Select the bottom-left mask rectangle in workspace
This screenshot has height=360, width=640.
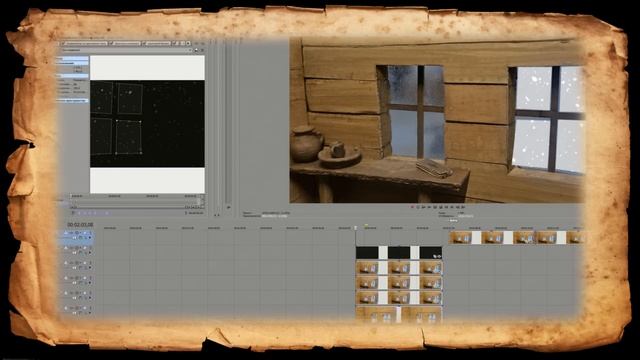pyautogui.click(x=102, y=137)
